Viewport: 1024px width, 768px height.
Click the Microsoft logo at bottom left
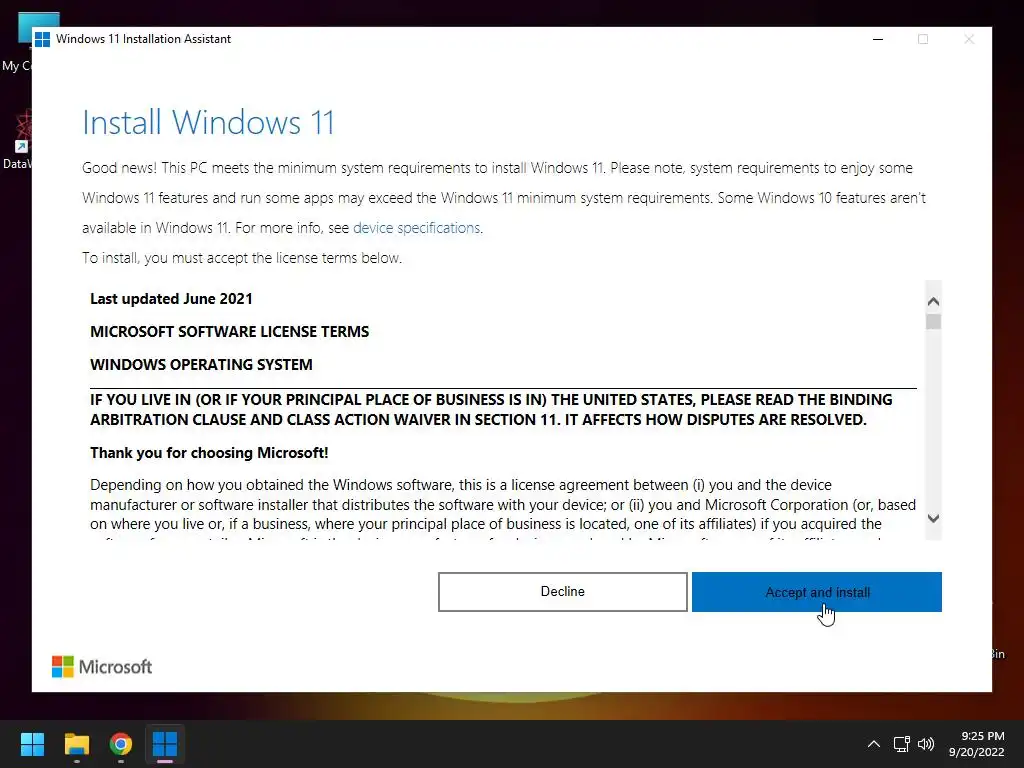point(102,667)
